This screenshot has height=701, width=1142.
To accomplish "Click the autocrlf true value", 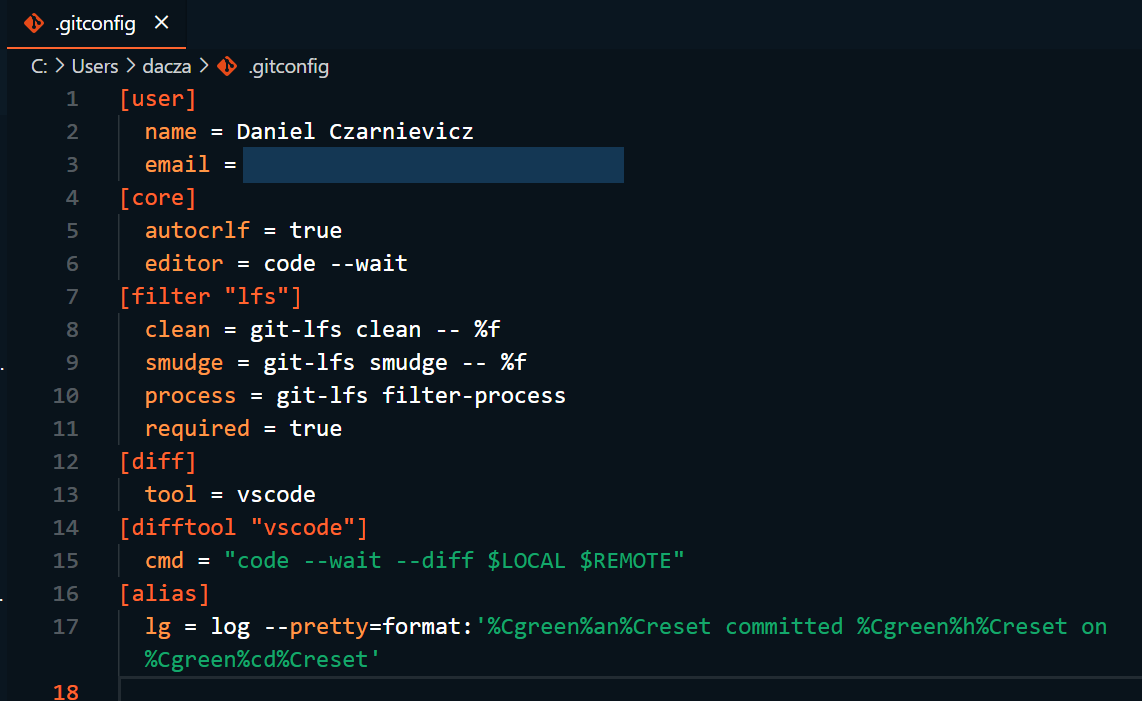I will (316, 231).
